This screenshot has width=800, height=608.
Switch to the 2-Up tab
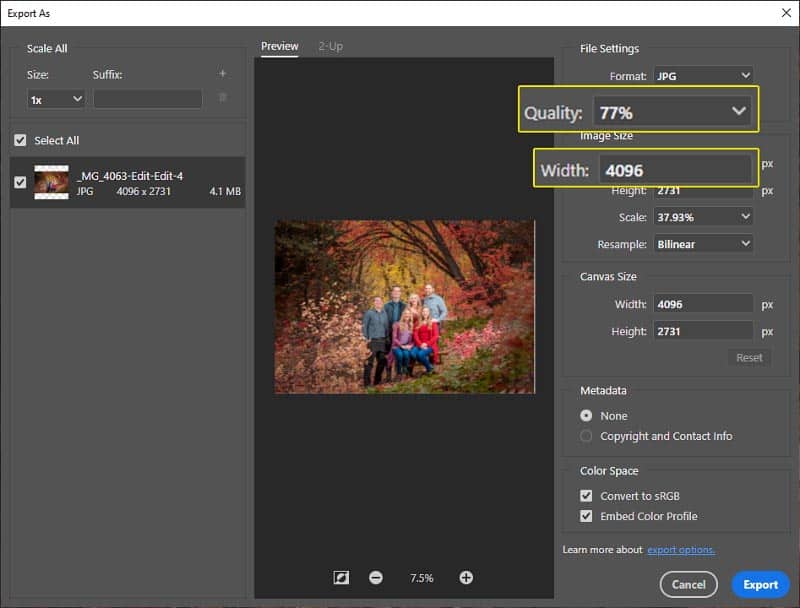[x=331, y=46]
